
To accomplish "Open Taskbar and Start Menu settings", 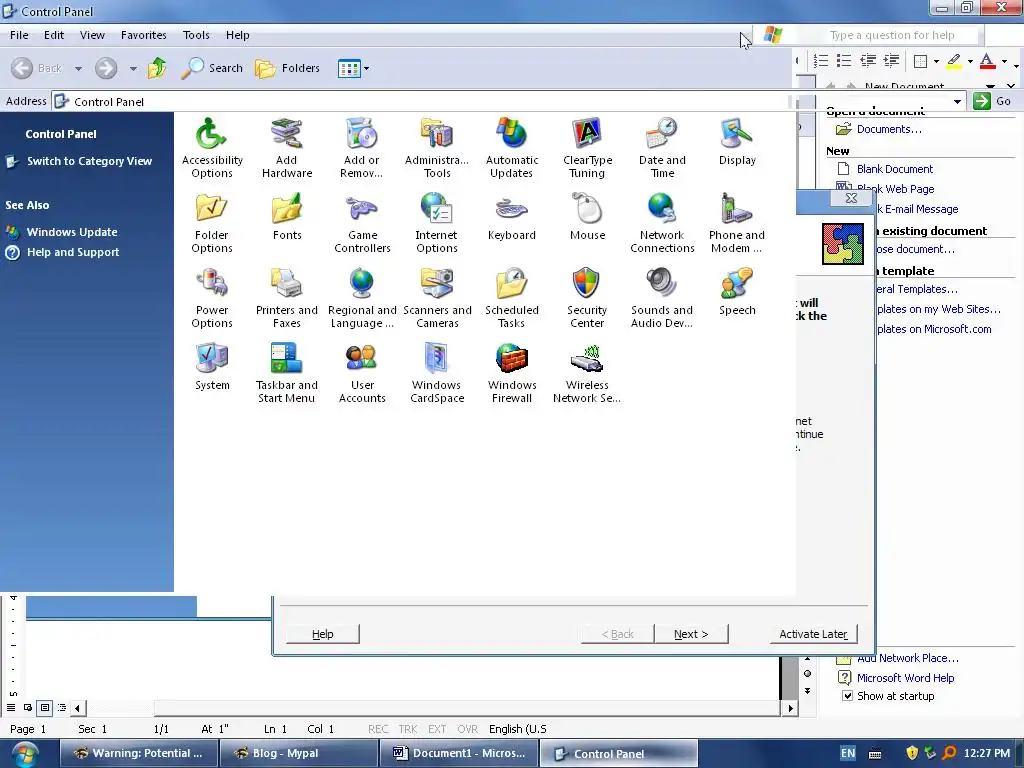I will tap(287, 373).
